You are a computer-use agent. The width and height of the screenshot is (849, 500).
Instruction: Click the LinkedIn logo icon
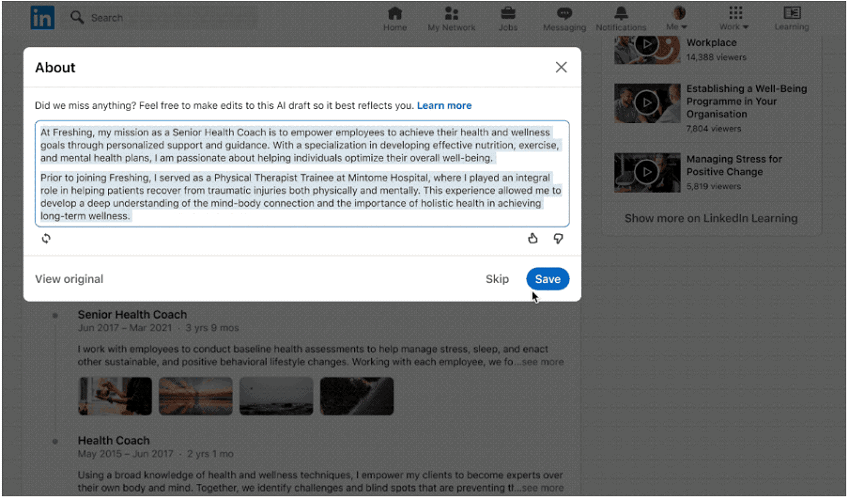tap(42, 18)
